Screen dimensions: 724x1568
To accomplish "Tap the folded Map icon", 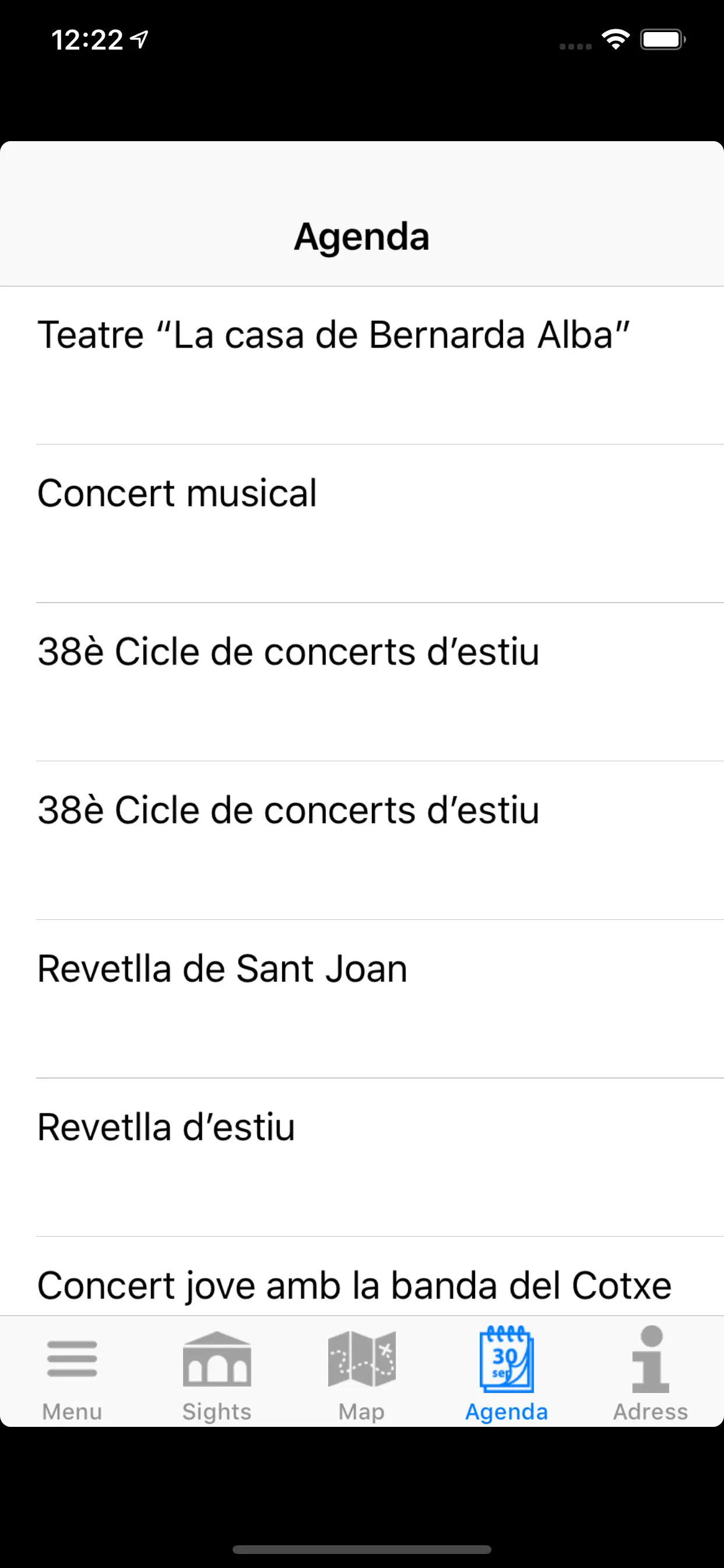I will (x=361, y=1359).
